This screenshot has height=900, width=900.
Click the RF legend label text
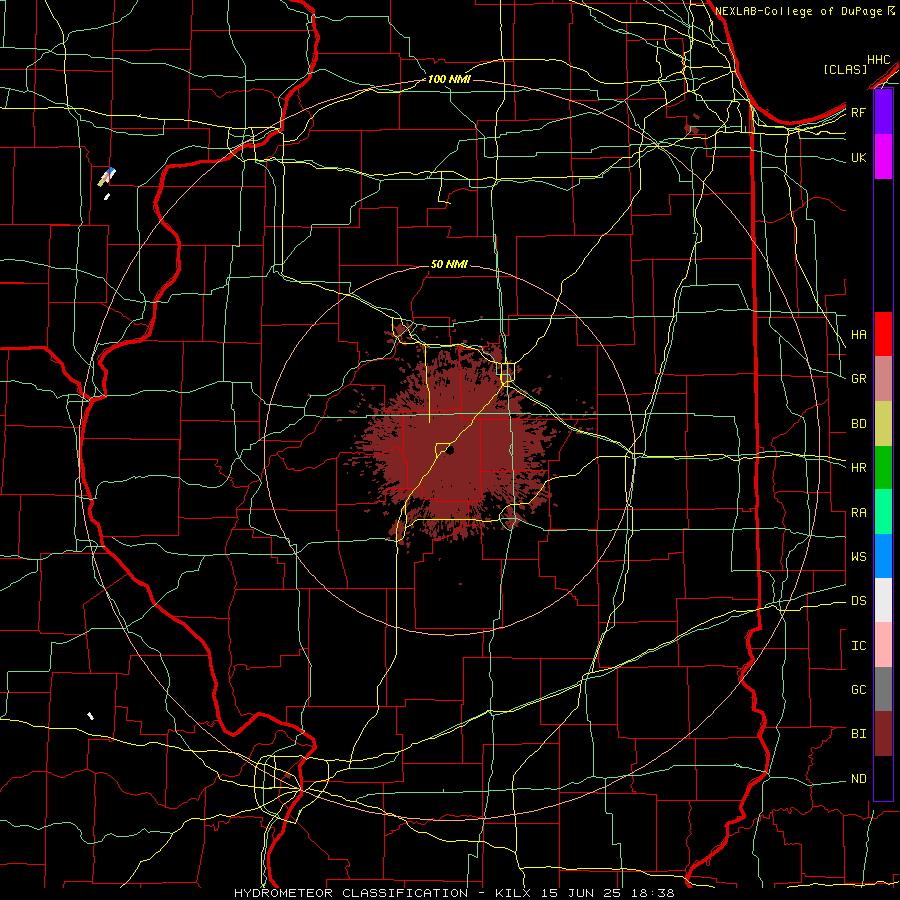click(x=859, y=112)
